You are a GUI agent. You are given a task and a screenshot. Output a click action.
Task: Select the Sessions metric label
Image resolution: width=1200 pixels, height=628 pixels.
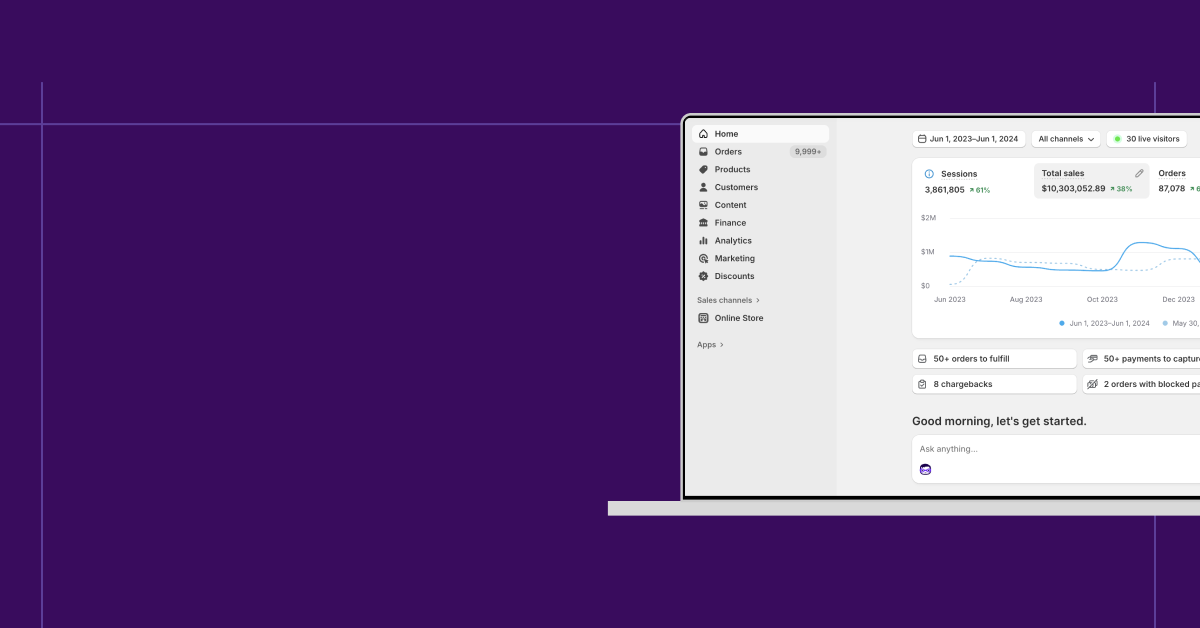click(959, 174)
